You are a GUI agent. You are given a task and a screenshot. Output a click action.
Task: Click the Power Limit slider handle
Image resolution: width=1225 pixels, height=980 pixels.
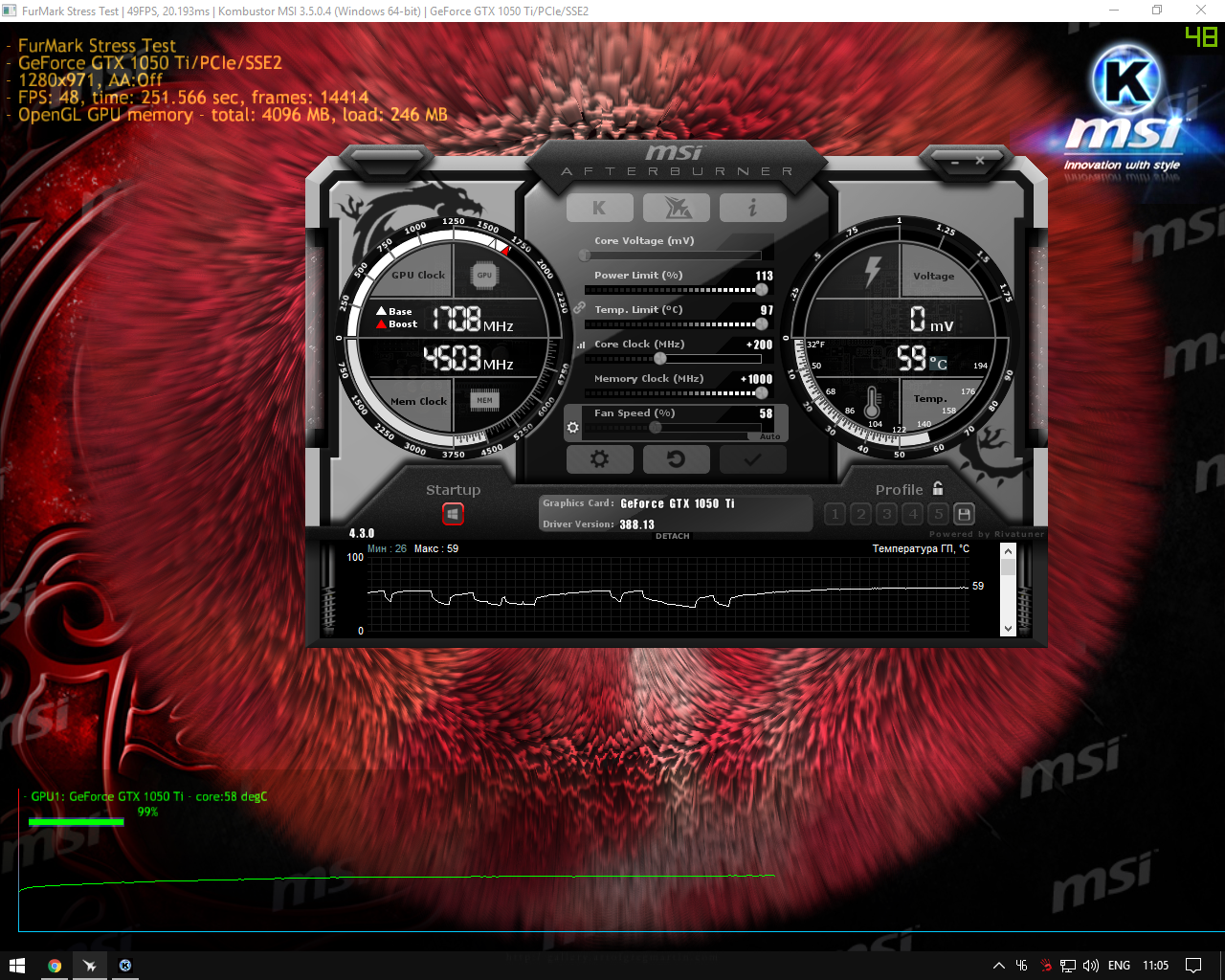tap(762, 290)
